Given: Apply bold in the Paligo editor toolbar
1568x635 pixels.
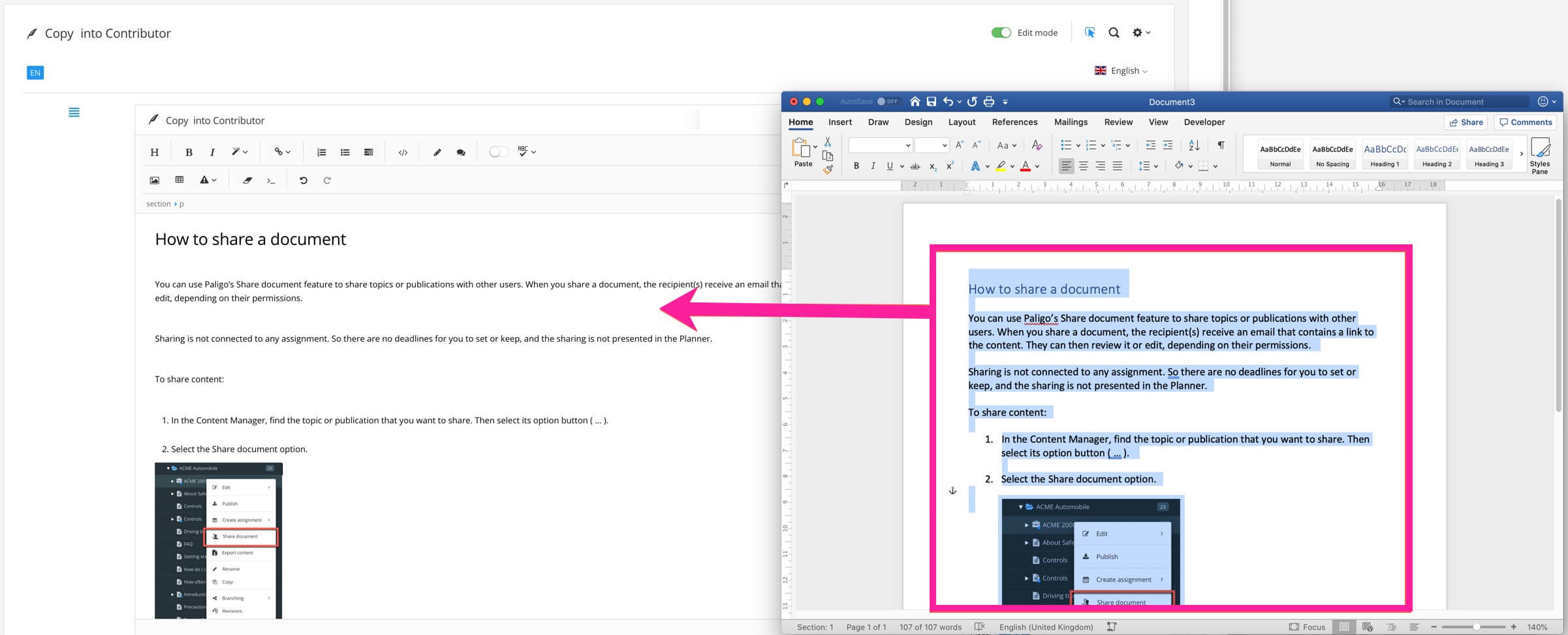Looking at the screenshot, I should point(189,152).
